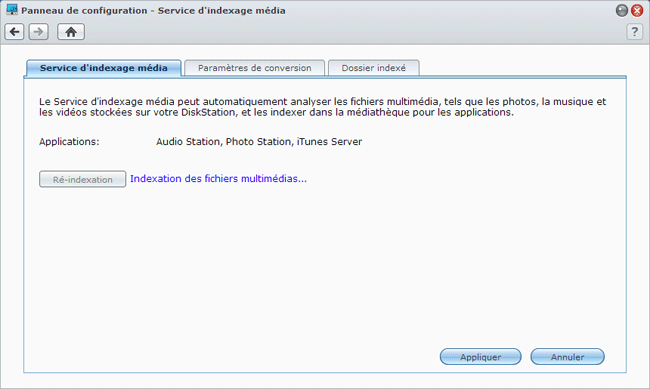Minimize the window with the gray round button
Viewport: 650px width, 389px height.
622,10
